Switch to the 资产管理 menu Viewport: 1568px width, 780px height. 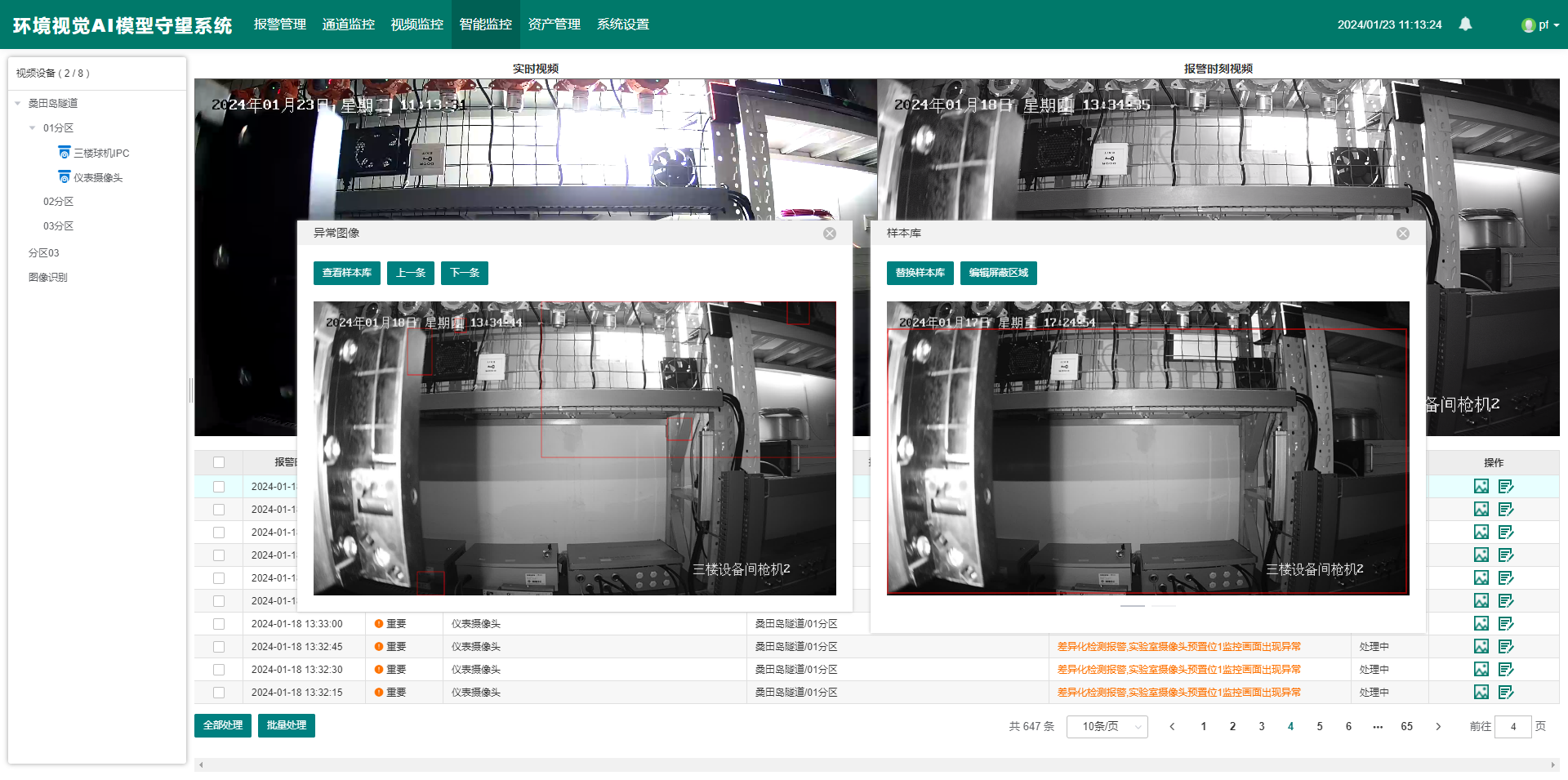pos(554,25)
